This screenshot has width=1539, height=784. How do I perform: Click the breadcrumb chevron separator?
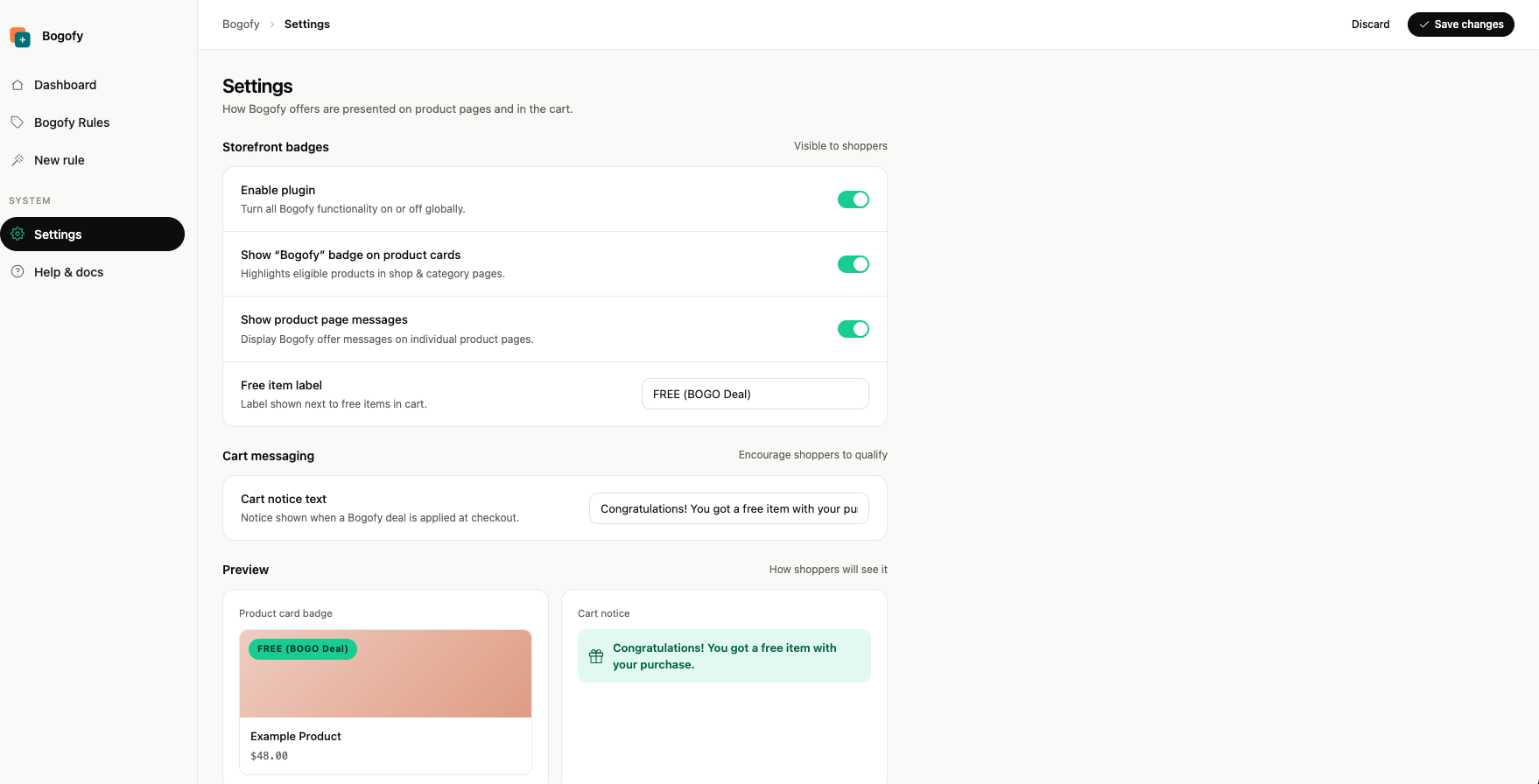[x=272, y=24]
